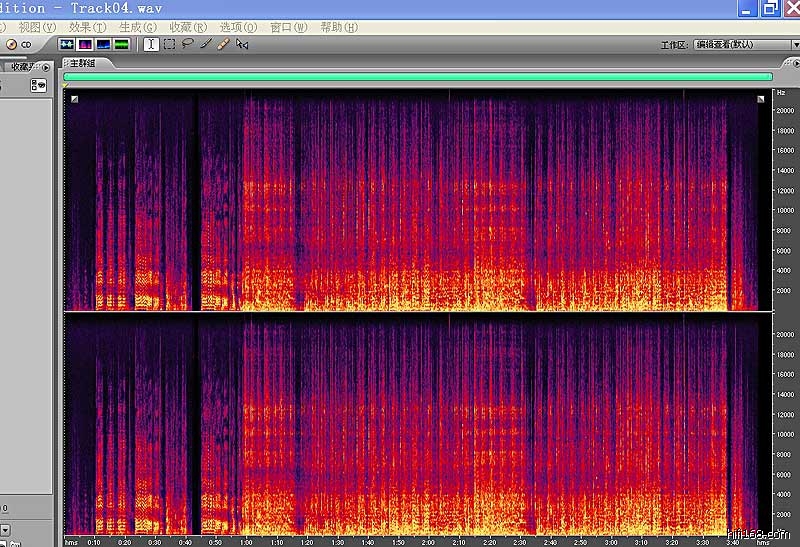Select the 主群組 panel tab

[x=82, y=63]
